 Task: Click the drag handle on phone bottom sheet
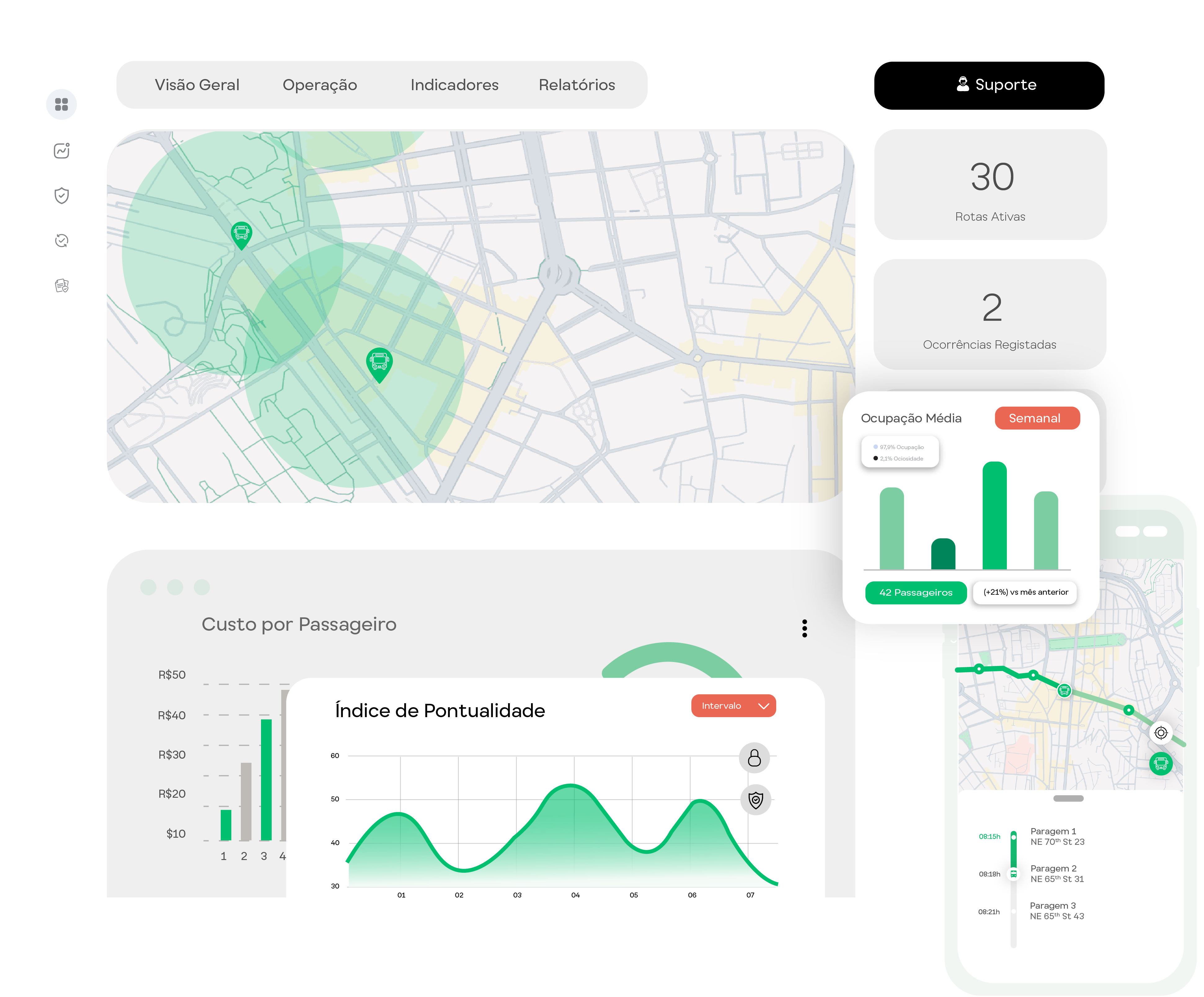coord(1068,799)
